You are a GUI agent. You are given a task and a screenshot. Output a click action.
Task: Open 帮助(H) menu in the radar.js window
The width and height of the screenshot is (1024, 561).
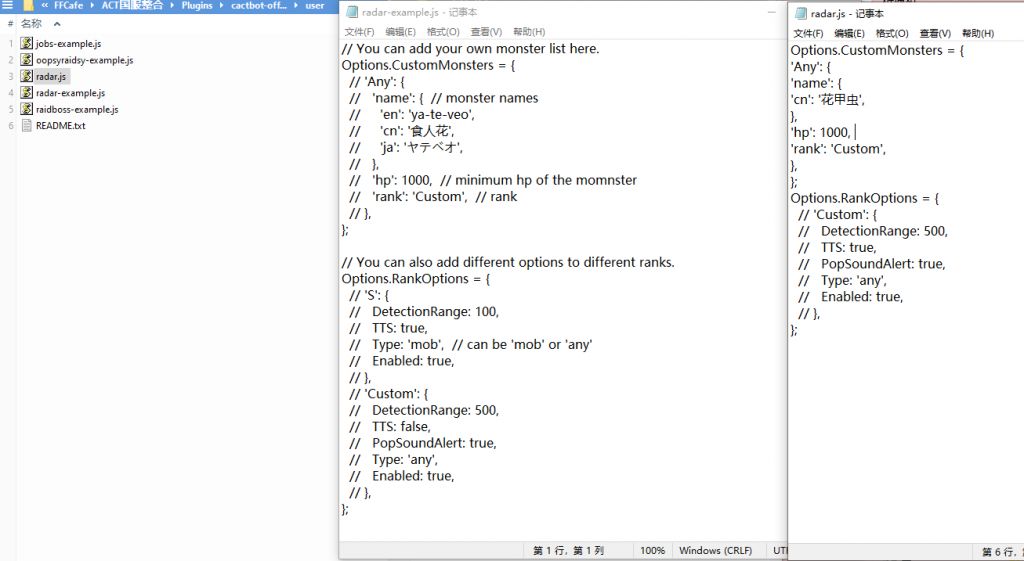978,33
